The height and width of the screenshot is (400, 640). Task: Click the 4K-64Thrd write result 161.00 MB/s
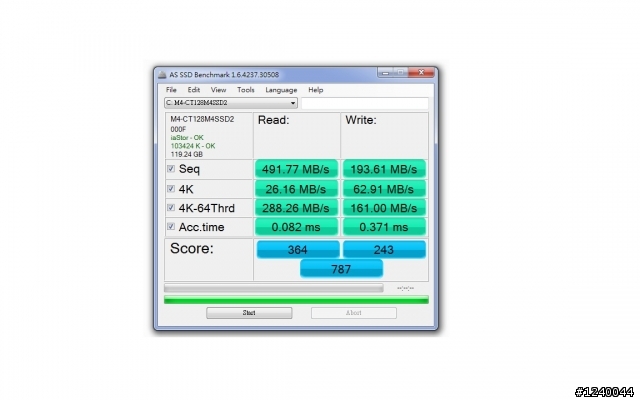point(384,208)
